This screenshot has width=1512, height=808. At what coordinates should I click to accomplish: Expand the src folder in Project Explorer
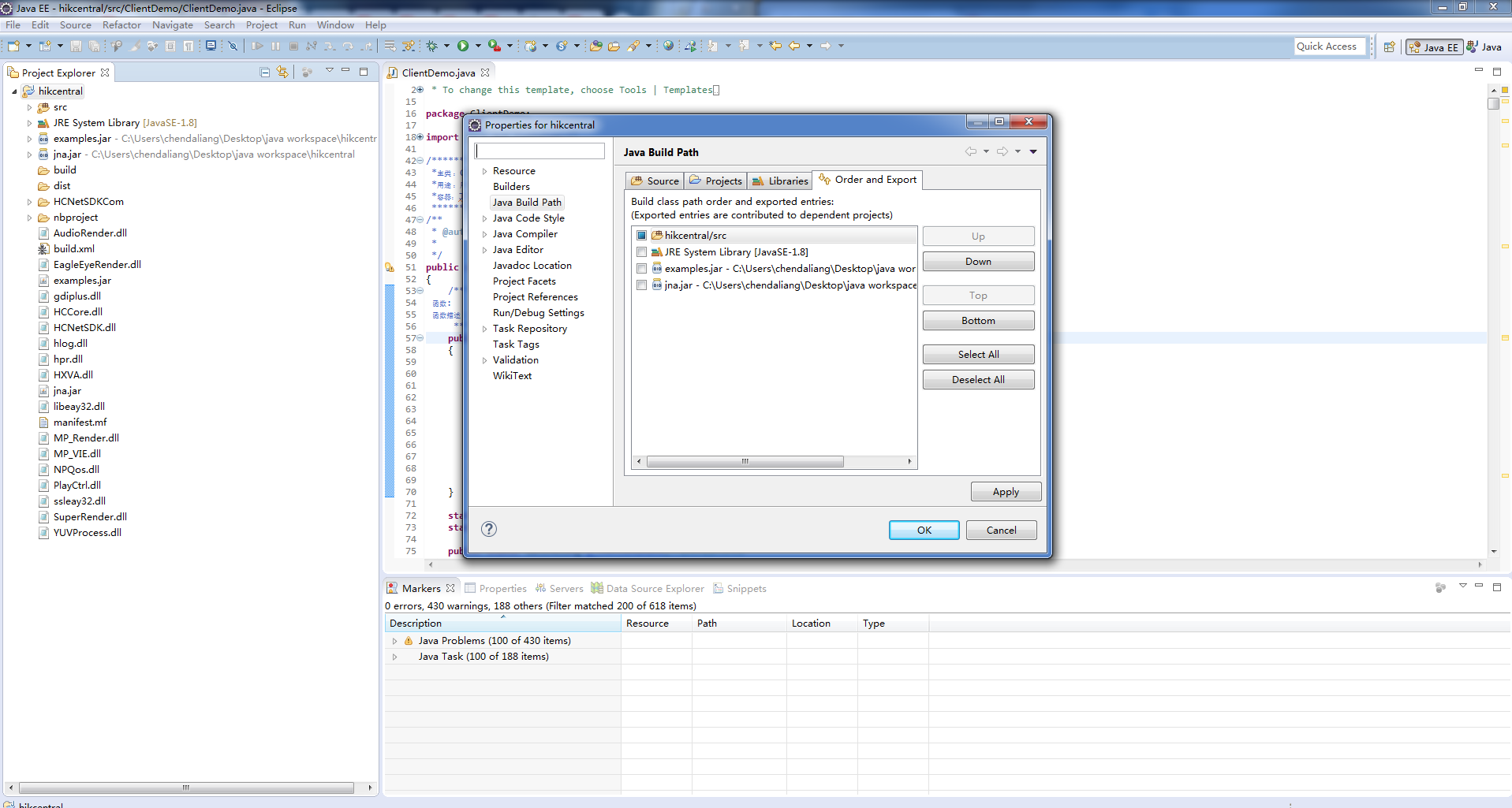29,107
